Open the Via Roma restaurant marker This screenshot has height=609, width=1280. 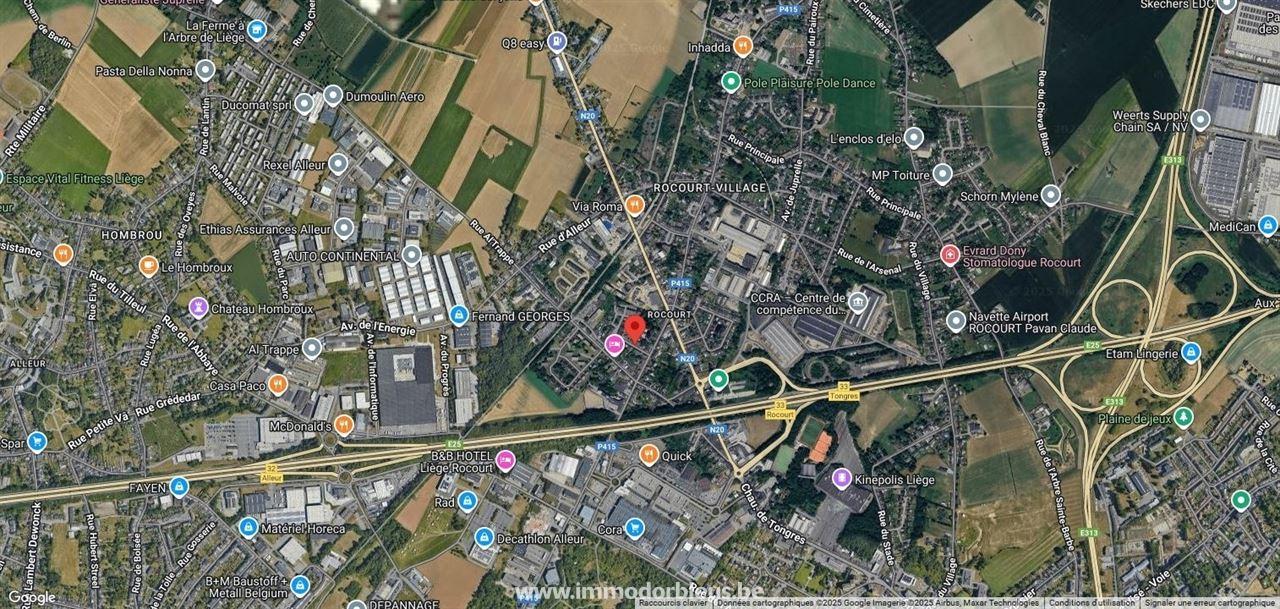point(634,206)
